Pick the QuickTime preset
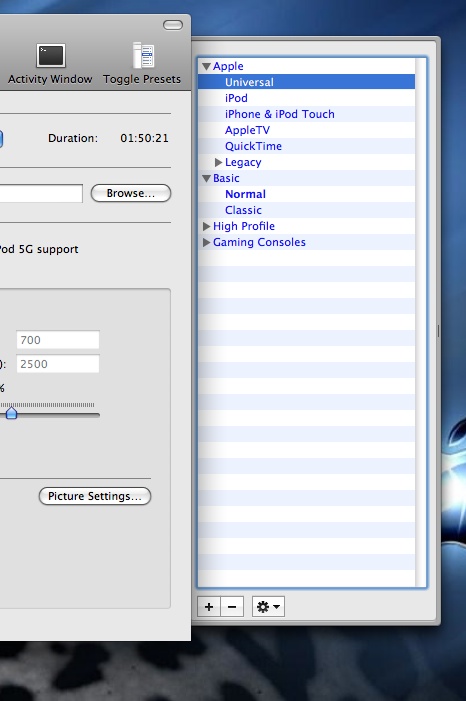This screenshot has width=466, height=701. [x=306, y=146]
